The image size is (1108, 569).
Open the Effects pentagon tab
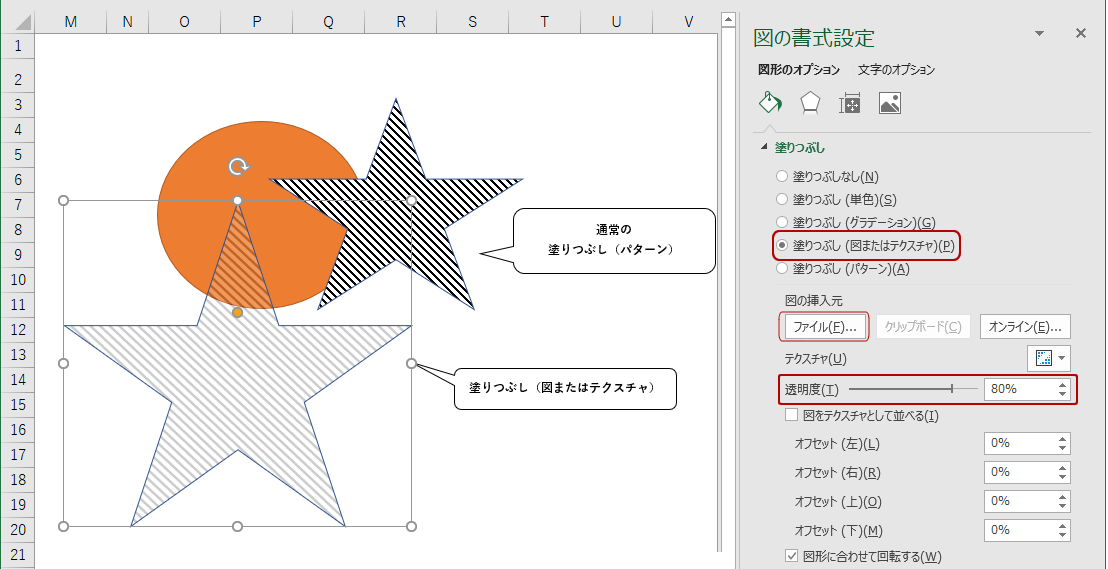tap(810, 103)
